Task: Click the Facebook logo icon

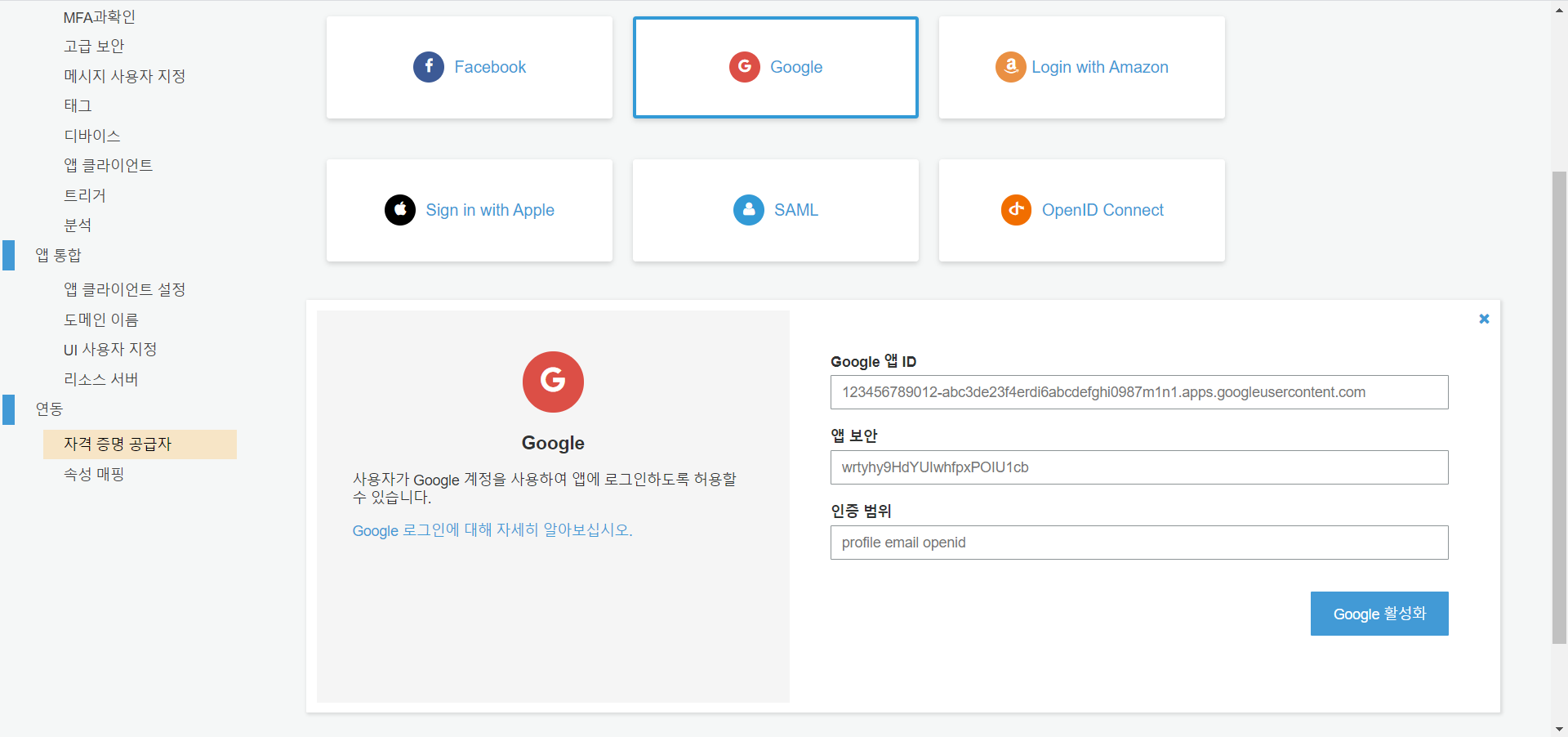Action: (429, 67)
